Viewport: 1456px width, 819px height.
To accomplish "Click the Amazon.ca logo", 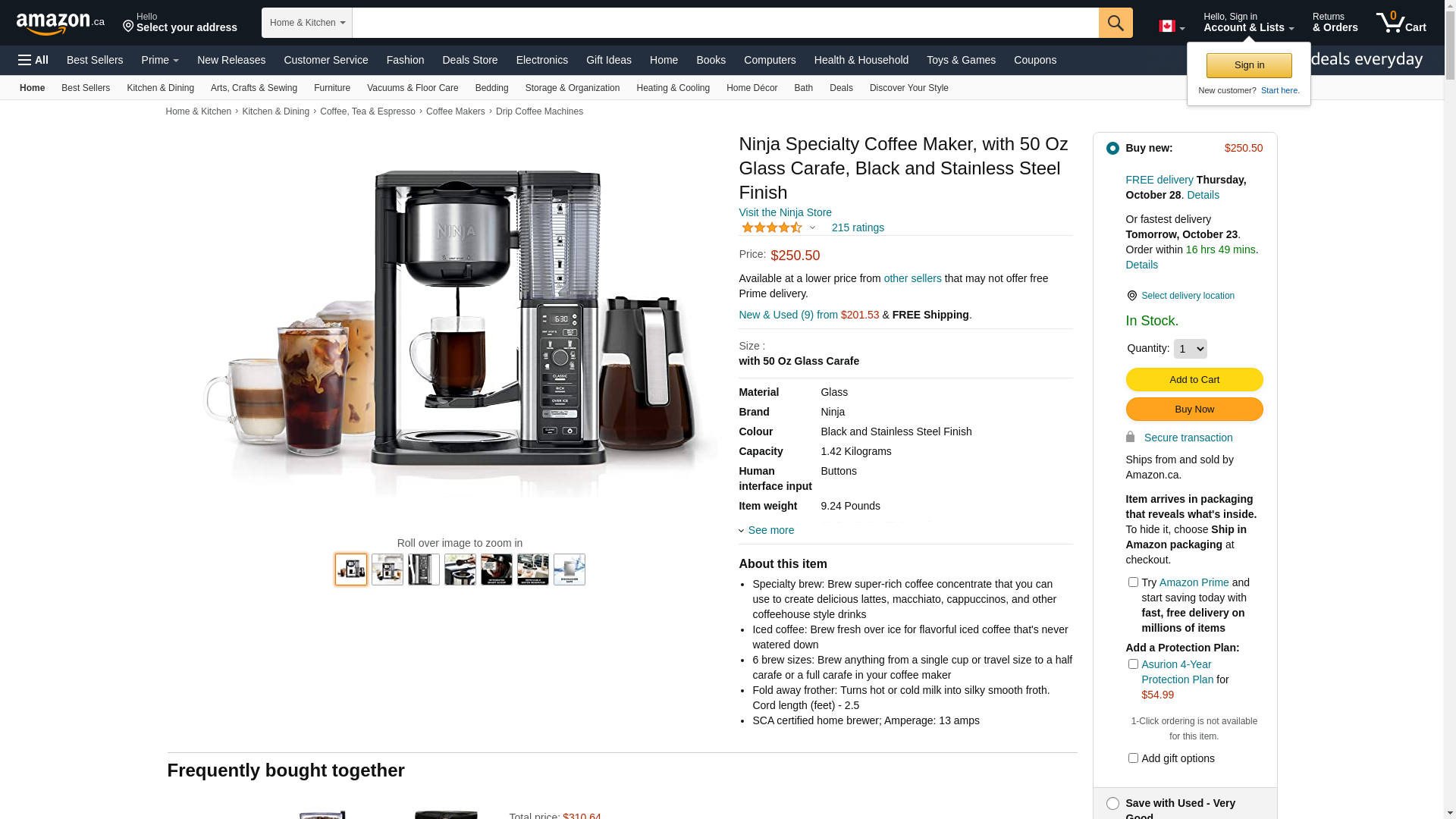I will 61,24.
